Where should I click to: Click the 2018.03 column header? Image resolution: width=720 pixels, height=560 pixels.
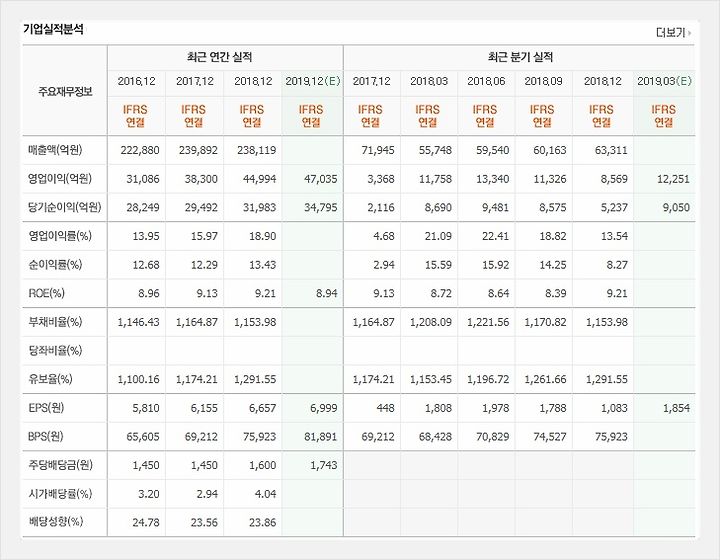point(429,81)
